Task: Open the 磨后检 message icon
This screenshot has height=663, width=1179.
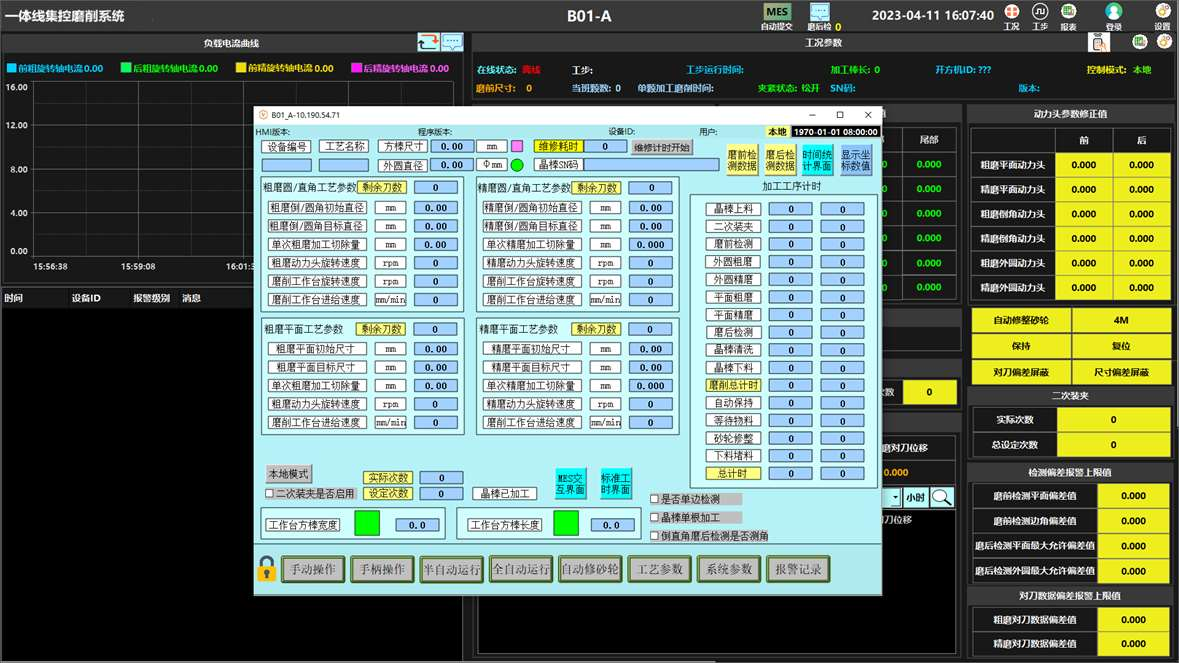Action: 820,12
